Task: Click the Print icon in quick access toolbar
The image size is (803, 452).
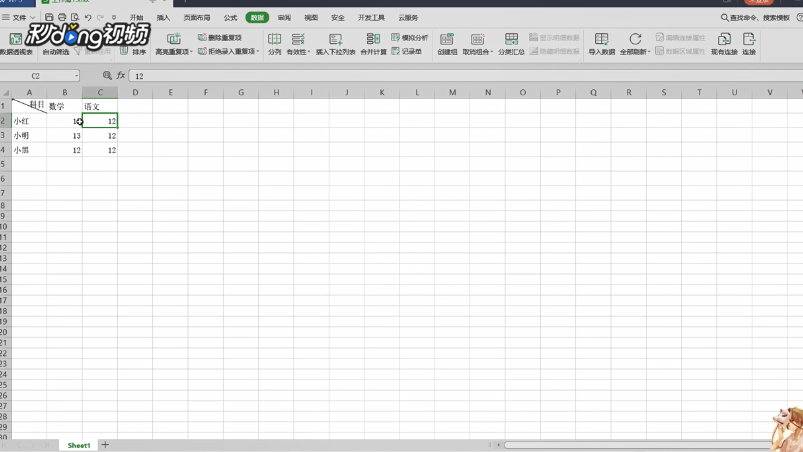Action: click(62, 17)
